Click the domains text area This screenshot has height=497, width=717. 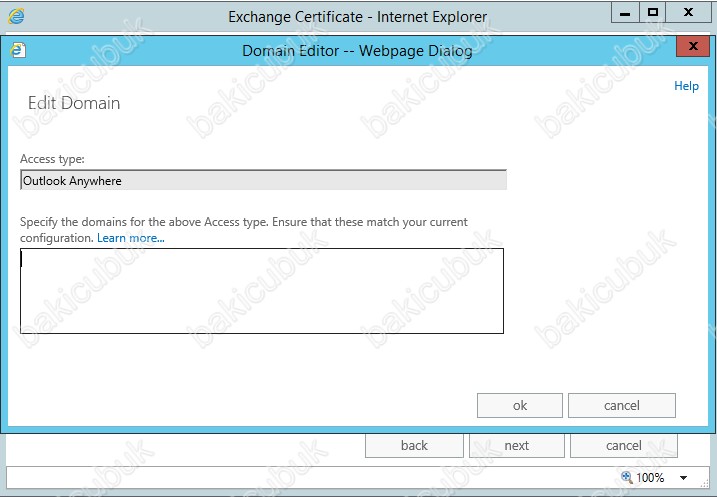(x=262, y=291)
